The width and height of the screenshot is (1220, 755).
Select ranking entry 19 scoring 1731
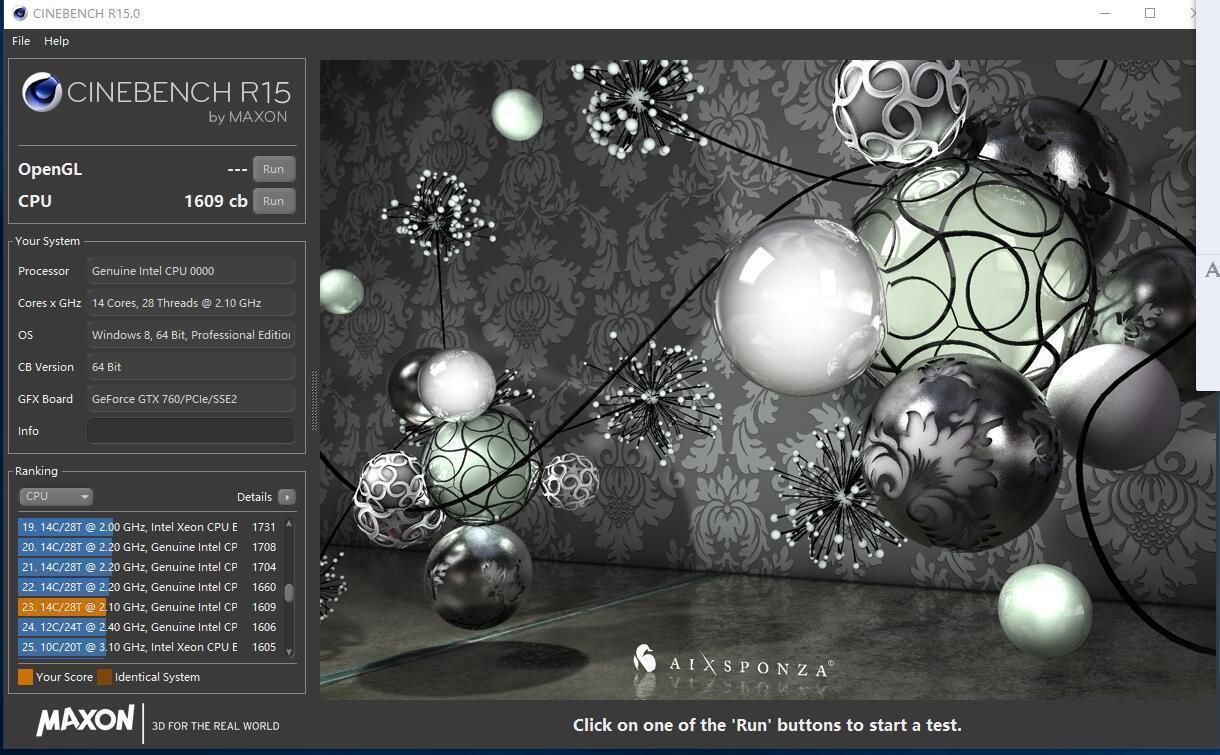pyautogui.click(x=148, y=527)
